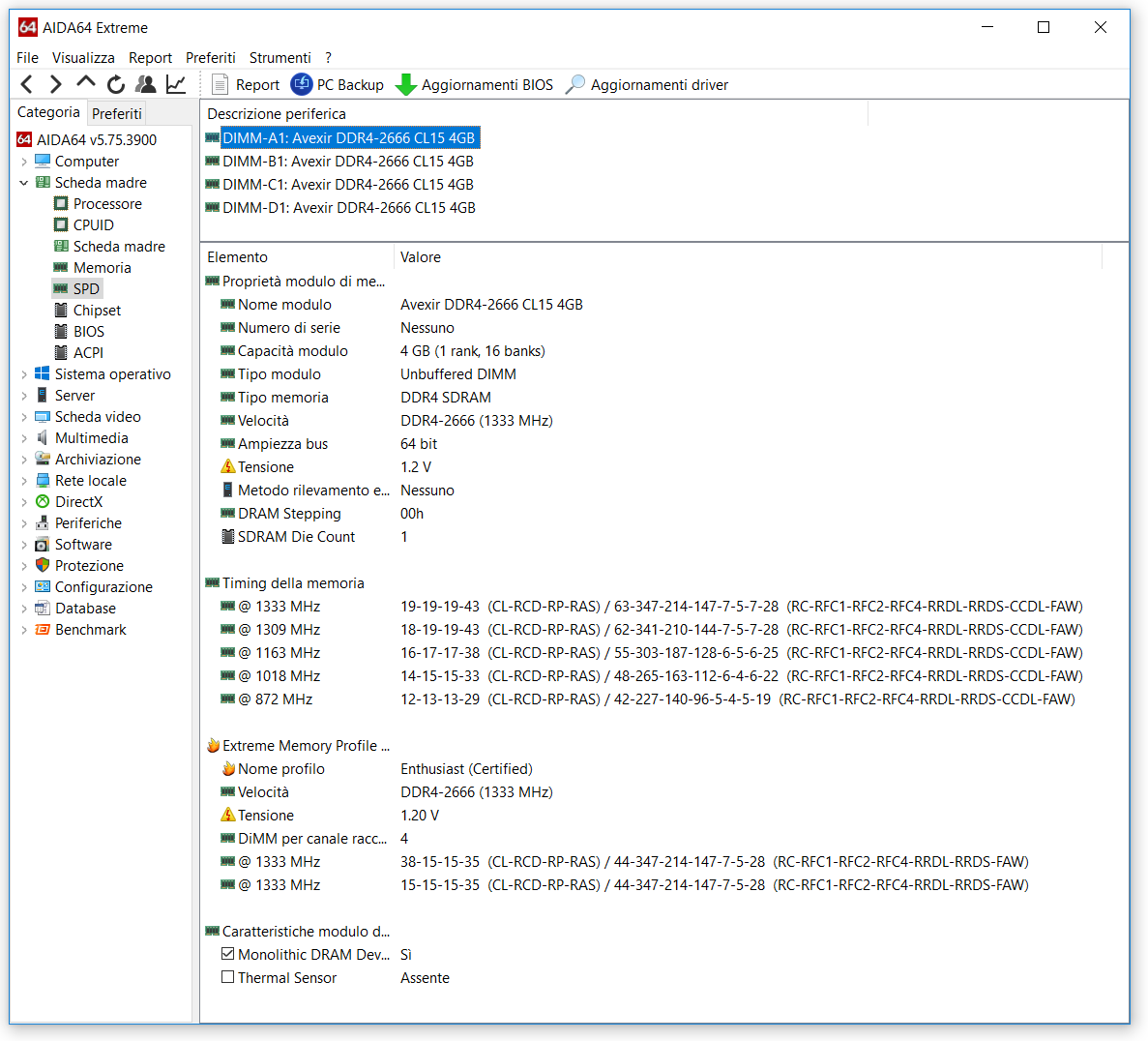The height and width of the screenshot is (1041, 1148).
Task: Refresh the page with the circular arrow icon
Action: click(116, 85)
